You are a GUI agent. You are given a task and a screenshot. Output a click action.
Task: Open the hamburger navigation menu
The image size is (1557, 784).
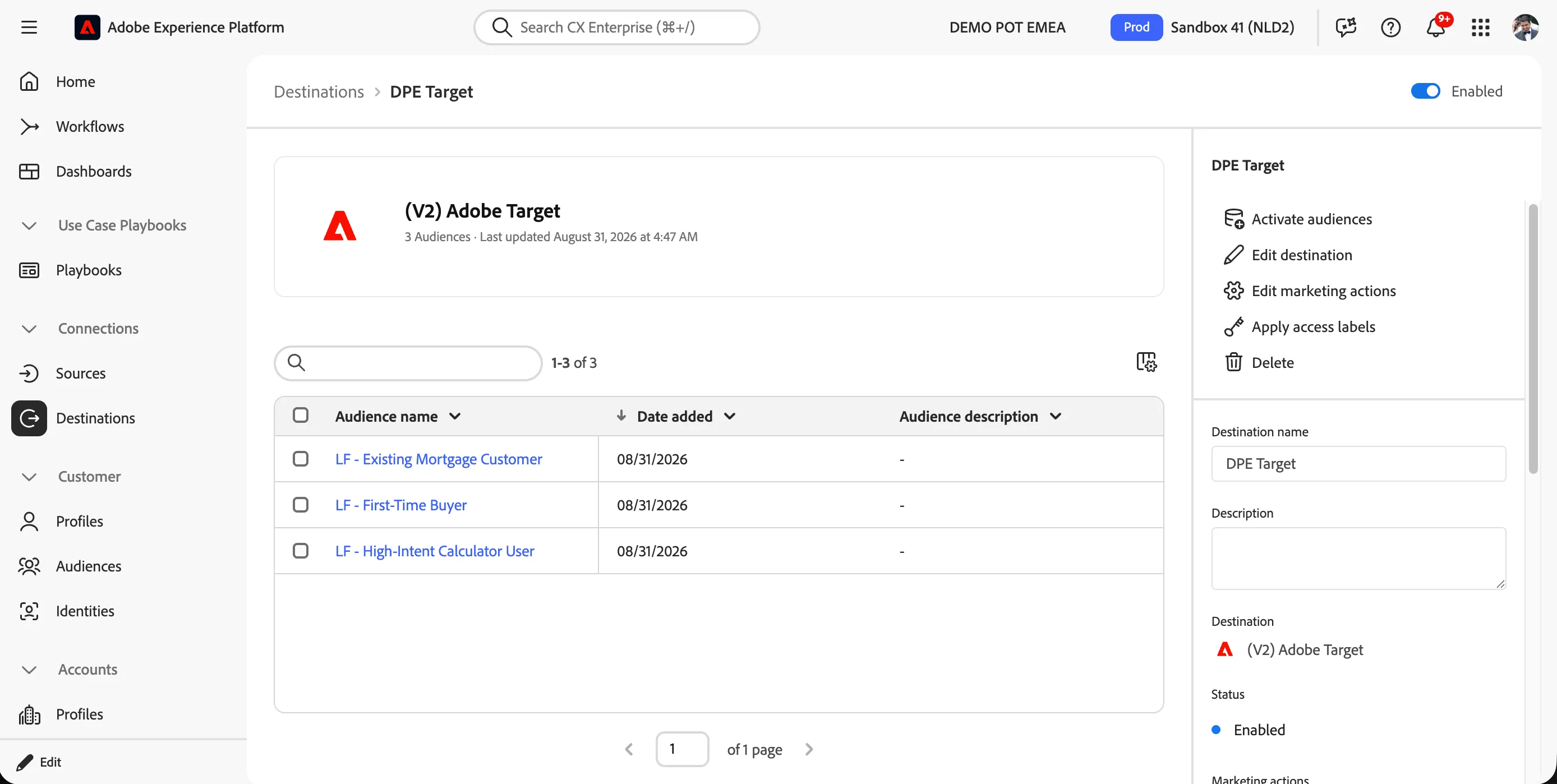tap(29, 27)
